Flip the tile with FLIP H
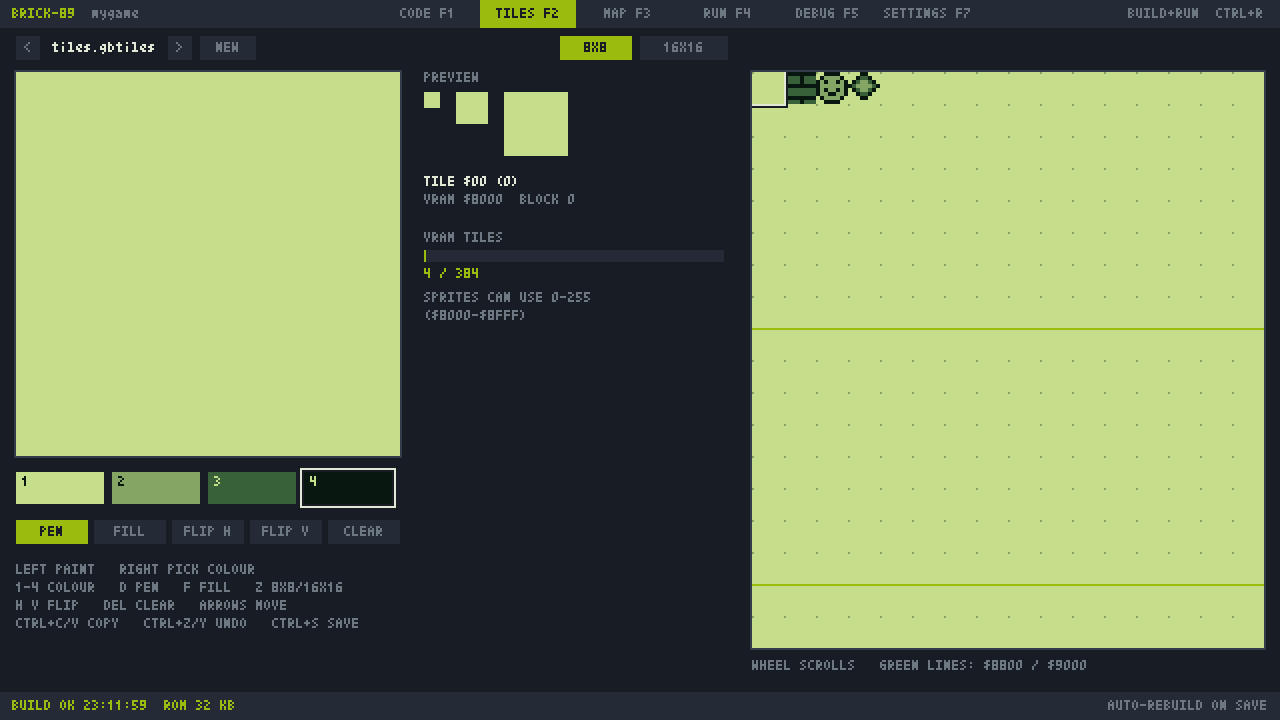 tap(207, 531)
